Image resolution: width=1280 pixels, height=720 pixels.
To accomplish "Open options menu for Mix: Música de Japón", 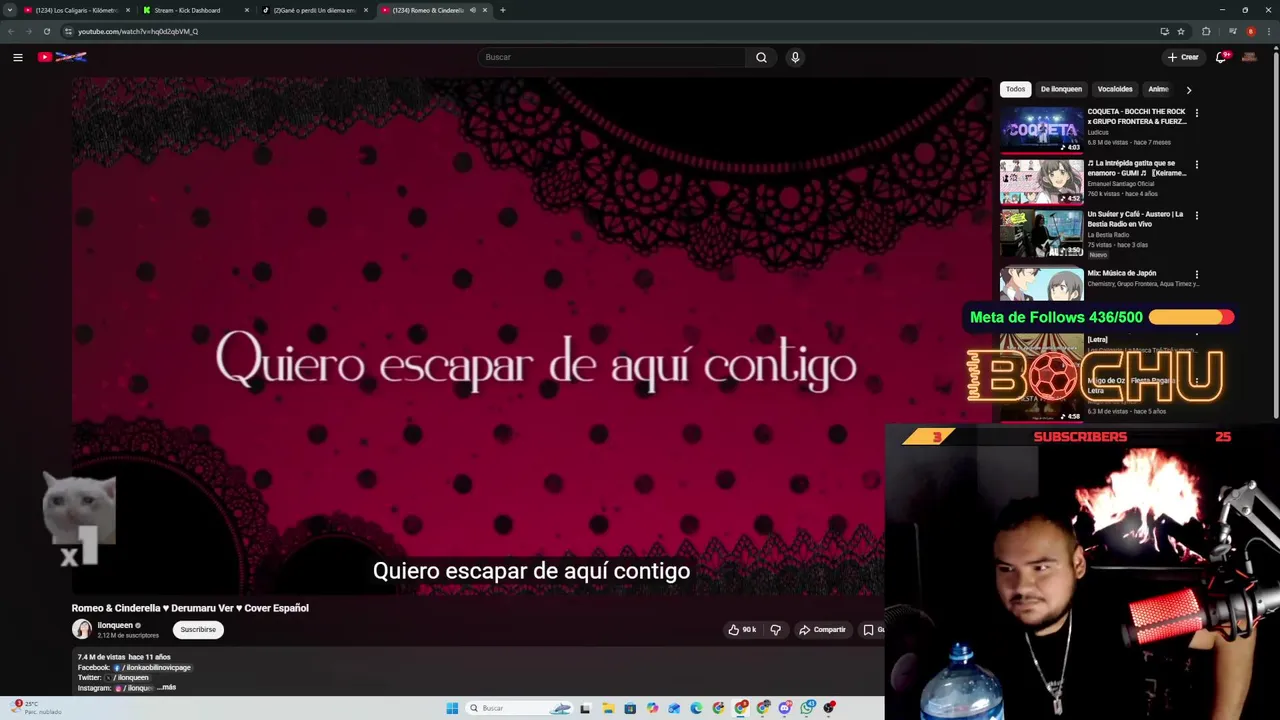I will point(1196,274).
